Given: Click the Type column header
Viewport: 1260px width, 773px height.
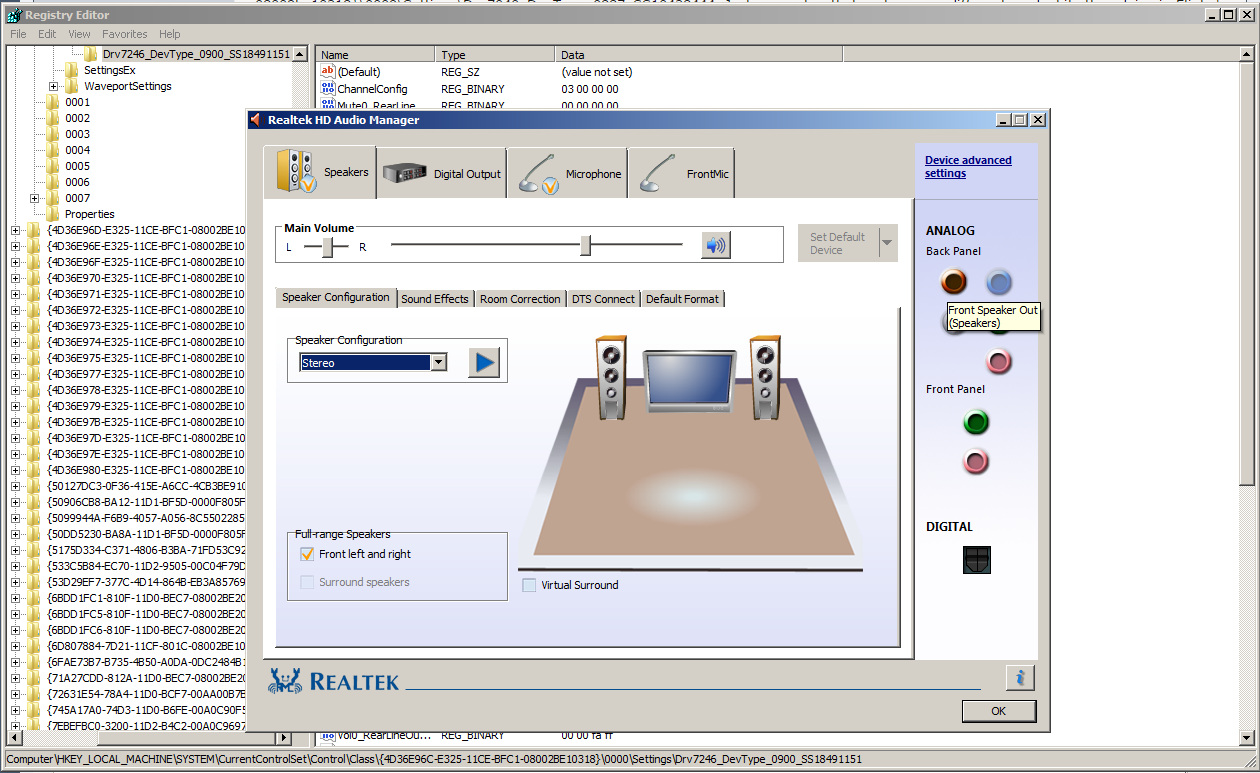Looking at the screenshot, I should 496,55.
